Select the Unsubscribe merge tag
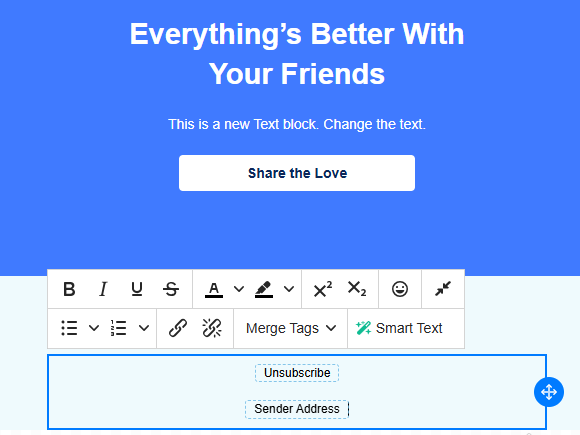Viewport: 580px width, 435px height. (297, 372)
